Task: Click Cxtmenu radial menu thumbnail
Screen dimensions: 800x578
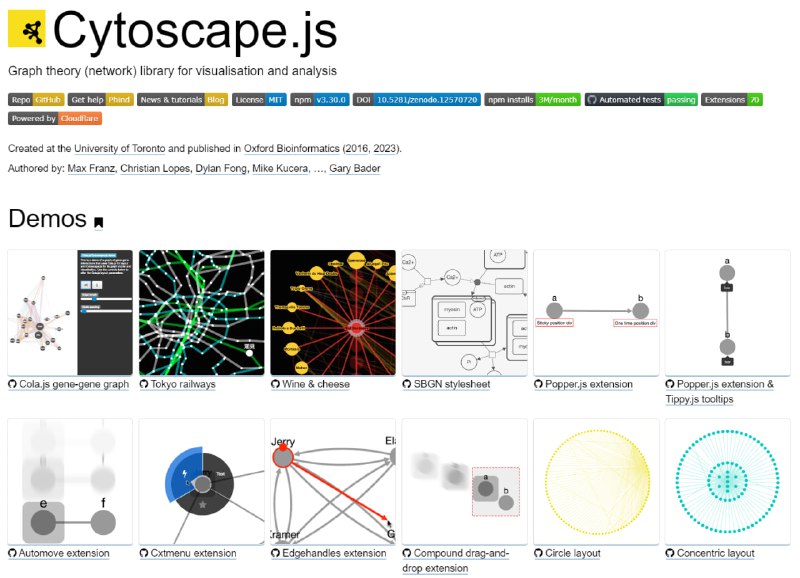Action: (x=202, y=482)
